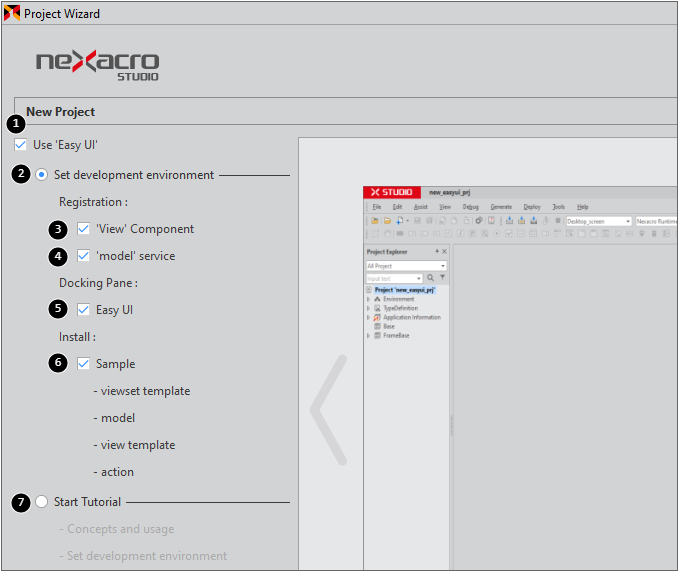Image resolution: width=678 pixels, height=571 pixels.
Task: Click the hand tool icon in preview toolbar
Action: pyautogui.click(x=387, y=233)
